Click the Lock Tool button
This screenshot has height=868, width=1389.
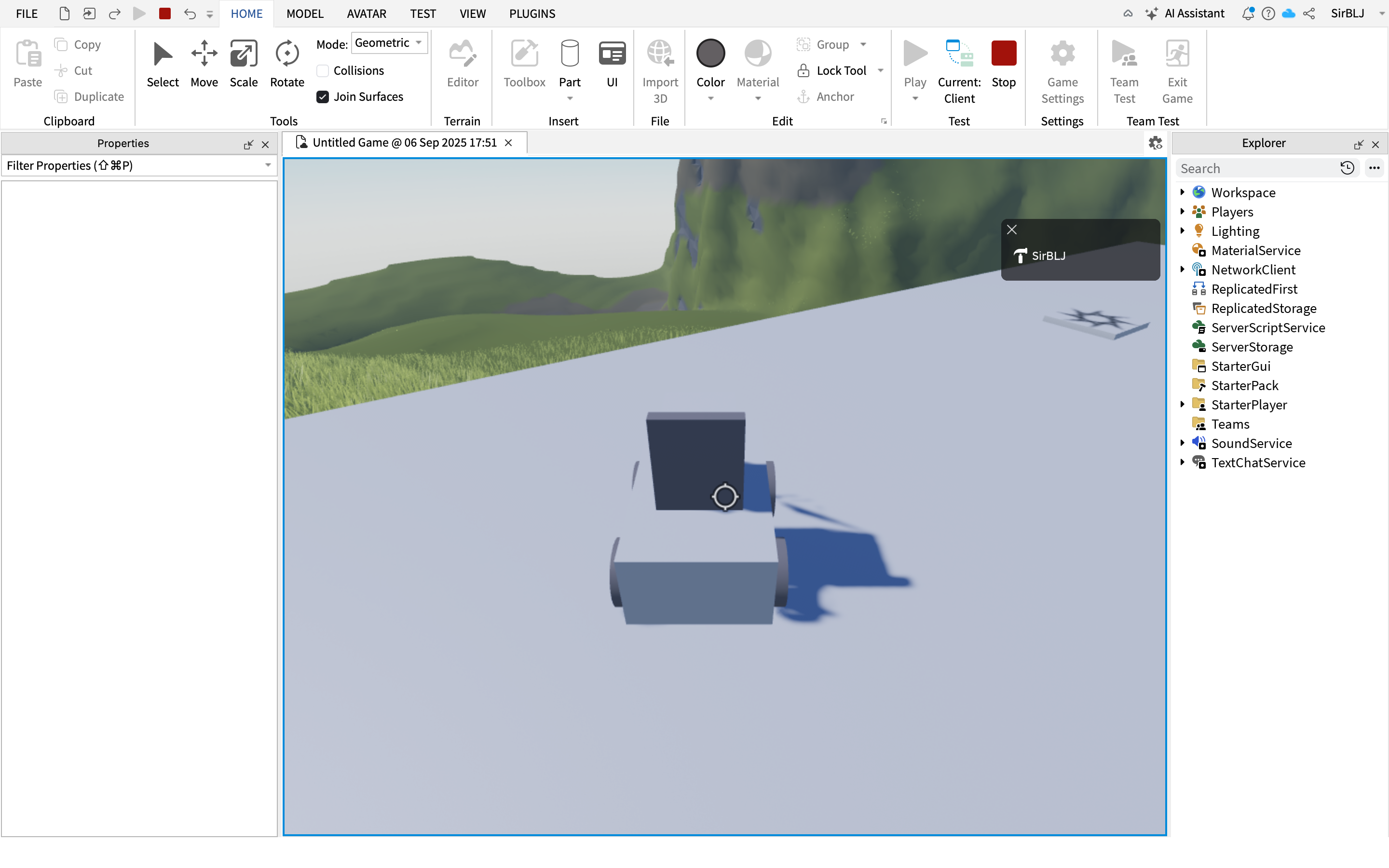(x=832, y=70)
